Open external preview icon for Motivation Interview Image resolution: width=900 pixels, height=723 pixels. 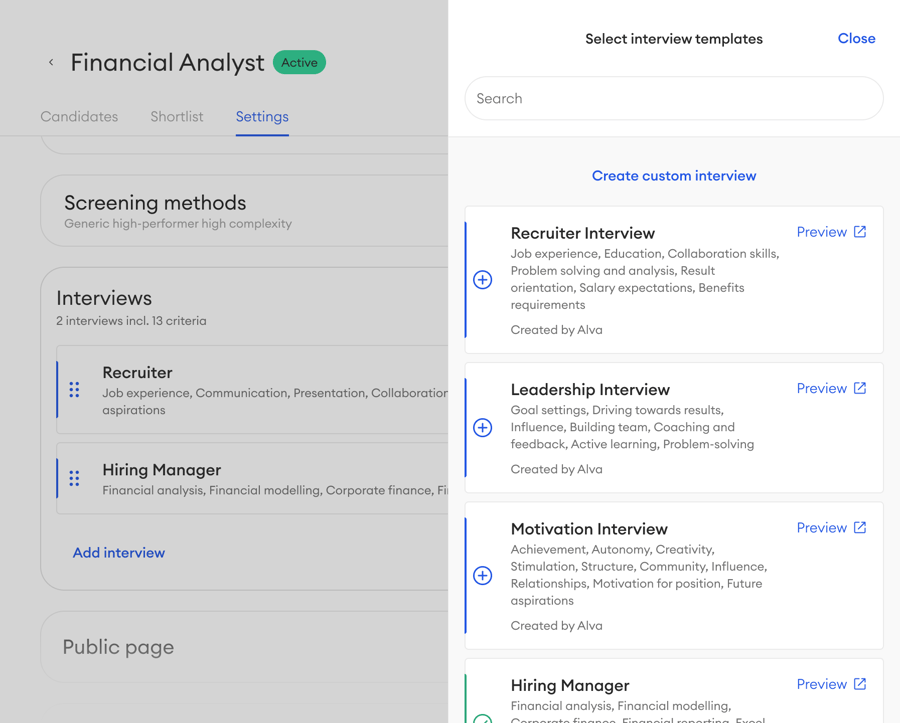[x=860, y=528]
